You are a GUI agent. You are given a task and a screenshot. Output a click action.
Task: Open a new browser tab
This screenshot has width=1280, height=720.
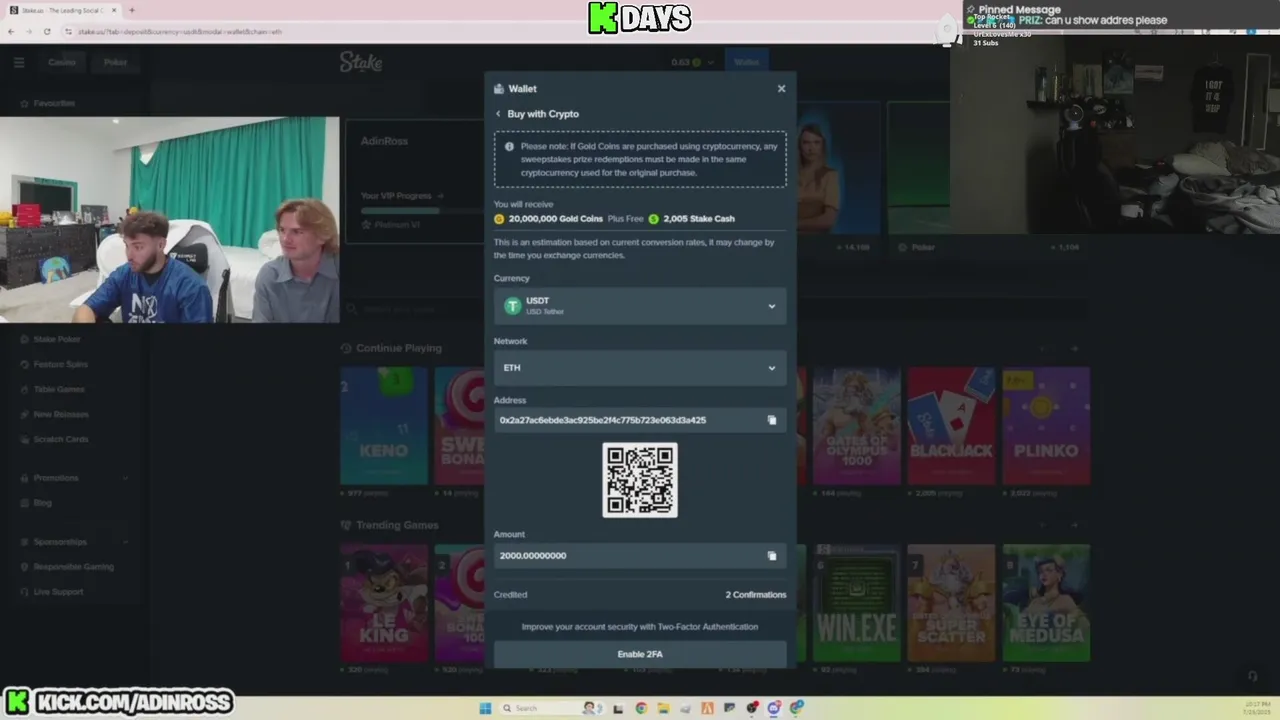(131, 10)
